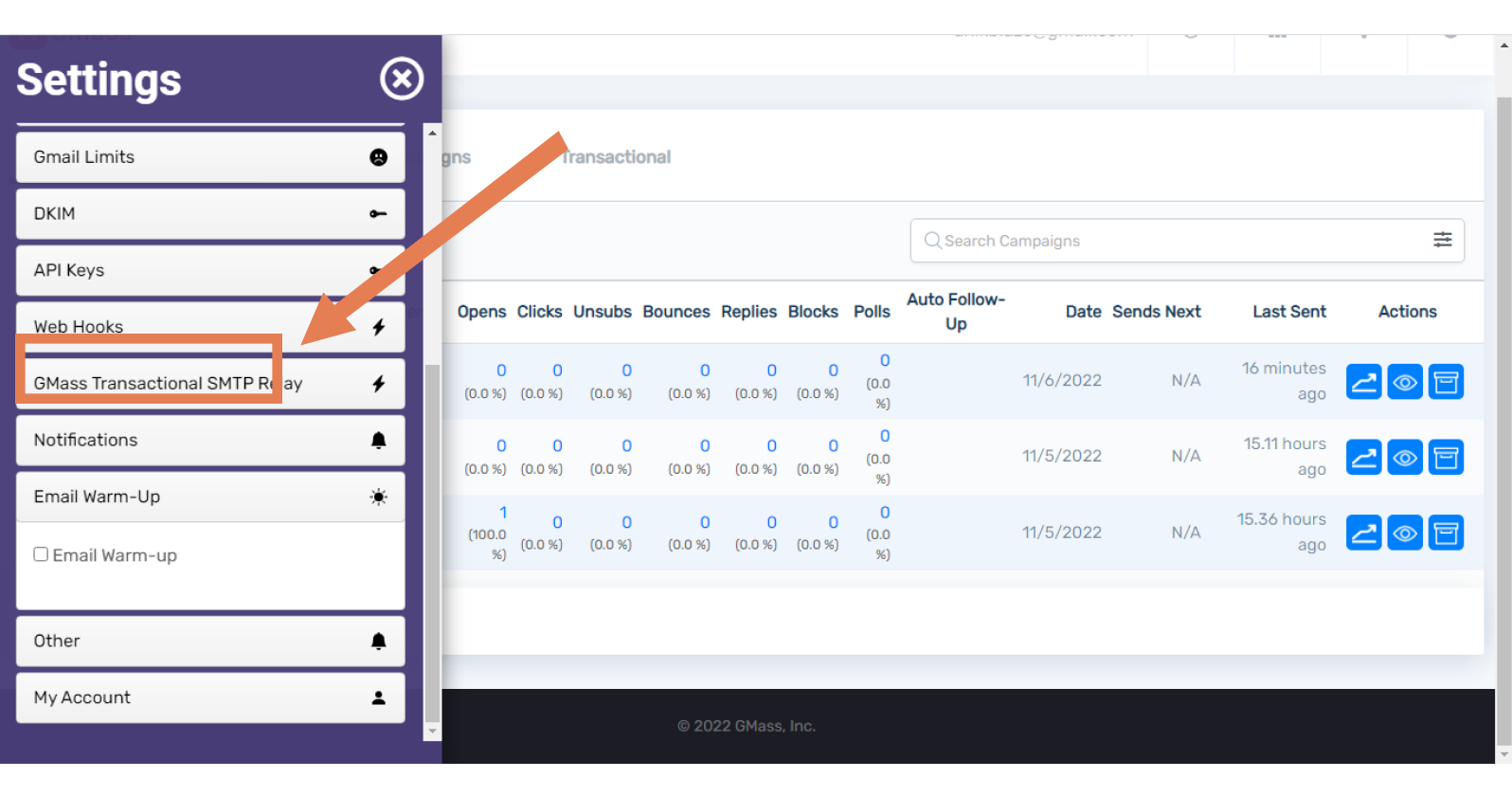Switch to the Transactional tab
Image resolution: width=1512 pixels, height=796 pixels.
(616, 157)
